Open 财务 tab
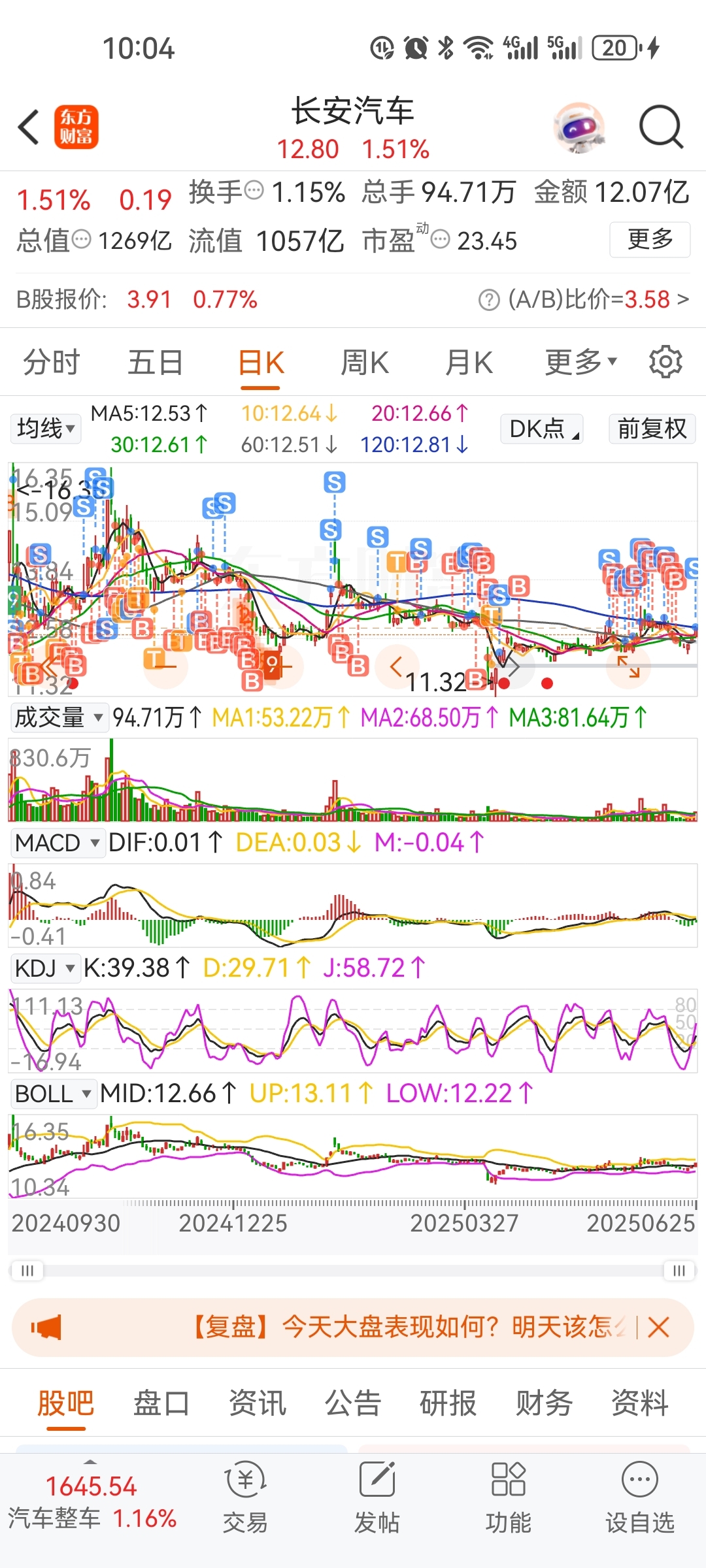706x1568 pixels. pos(545,1403)
